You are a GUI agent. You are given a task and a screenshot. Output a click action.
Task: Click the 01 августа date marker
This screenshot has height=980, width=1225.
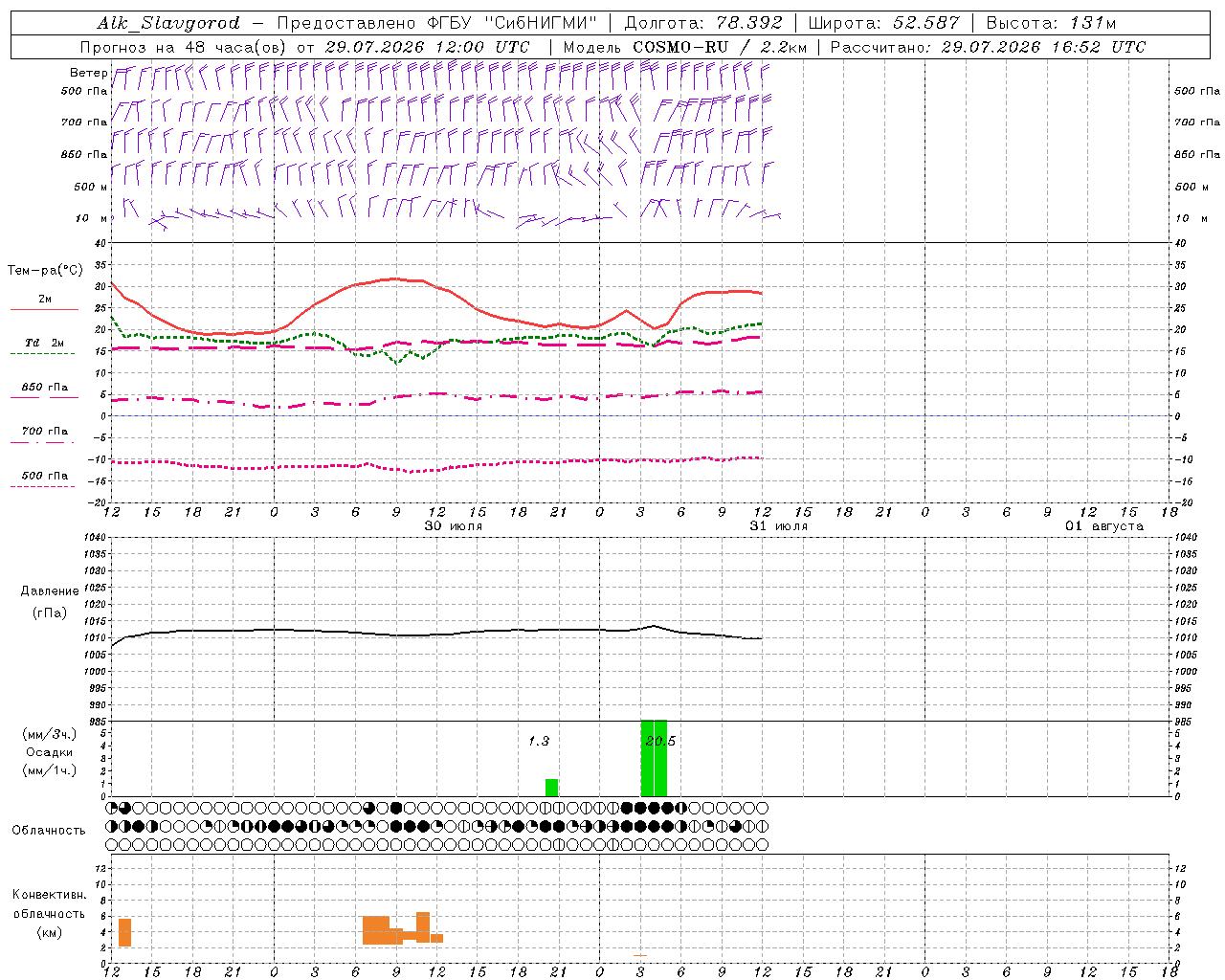1104,526
